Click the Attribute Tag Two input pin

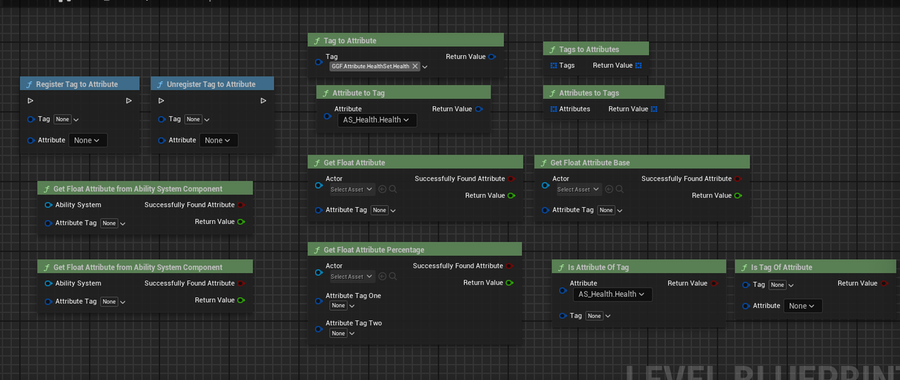tap(319, 328)
